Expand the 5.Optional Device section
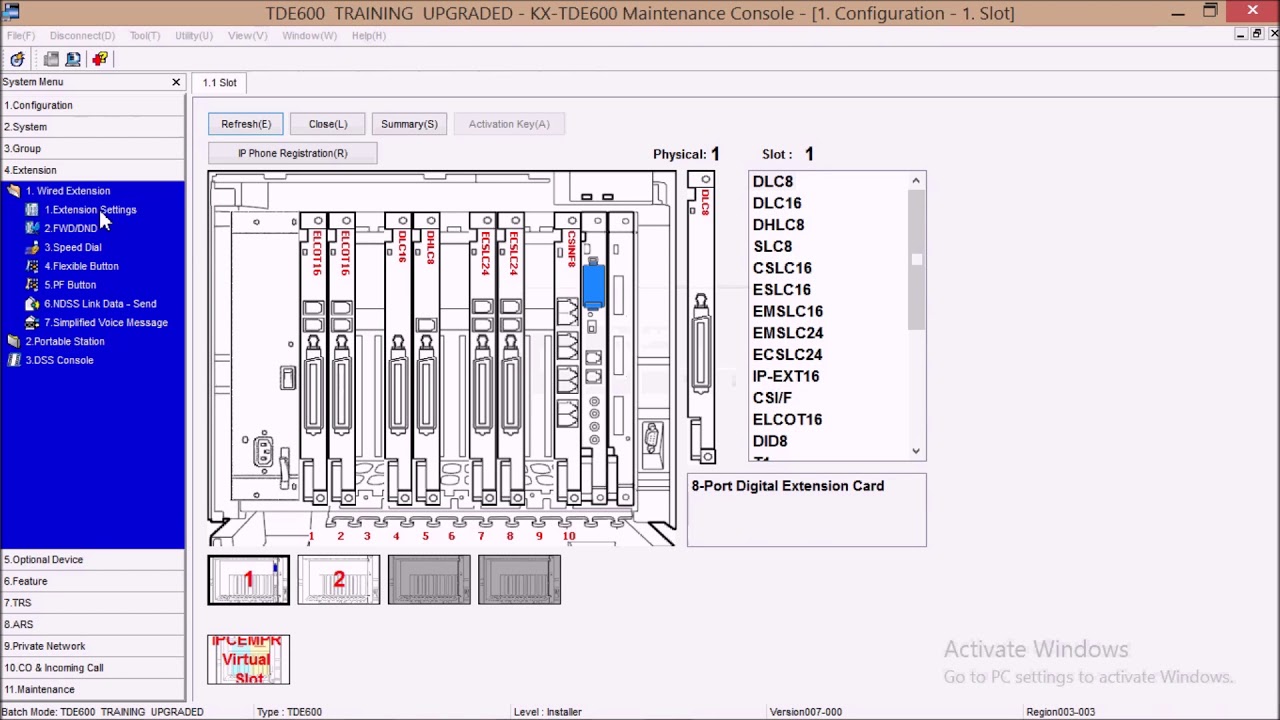Viewport: 1280px width, 720px height. [92, 560]
